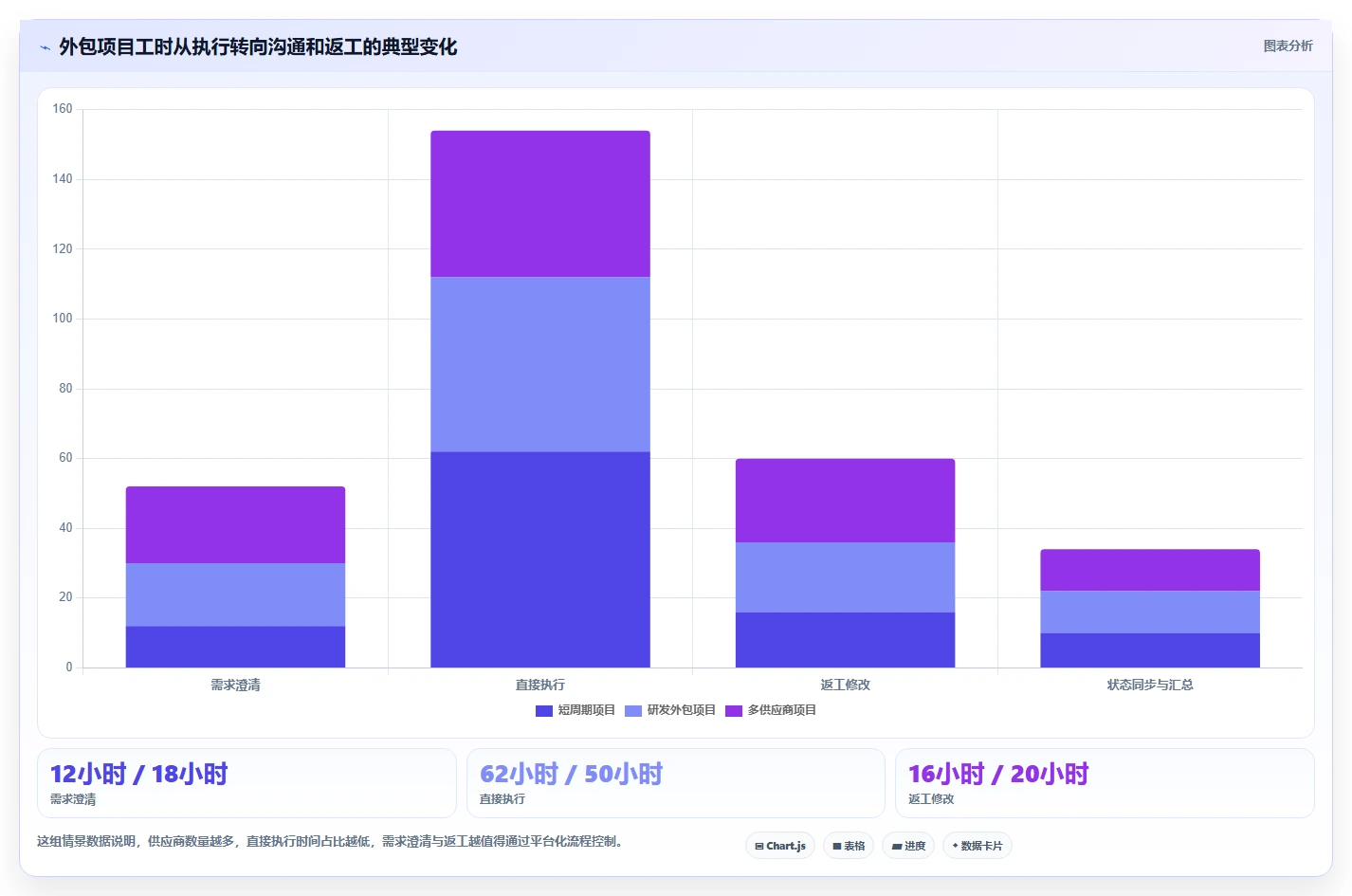This screenshot has width=1352, height=896.
Task: Click the 研发外包项目 legend color box
Action: click(633, 711)
